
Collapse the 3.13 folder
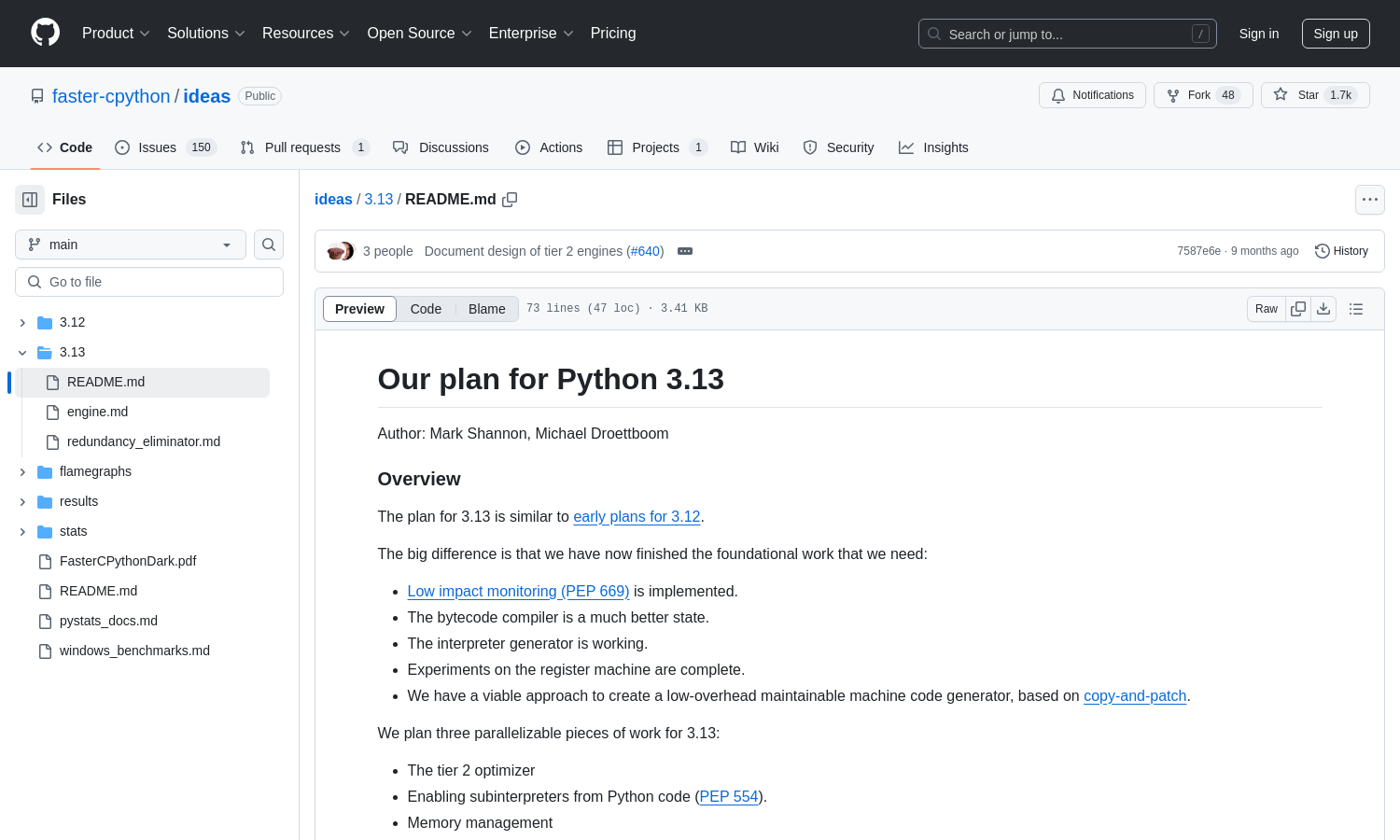point(22,352)
